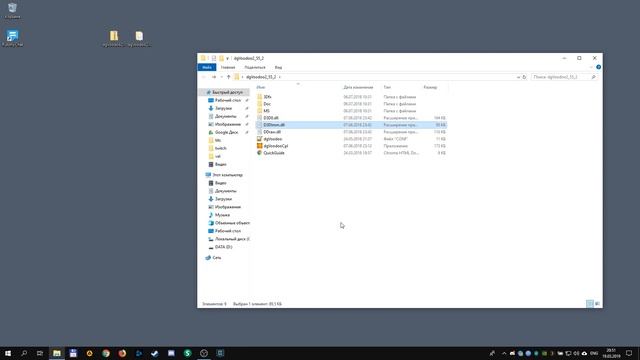Select the highlighted D3DImm.dll row
This screenshot has width=640, height=360.
[351, 125]
